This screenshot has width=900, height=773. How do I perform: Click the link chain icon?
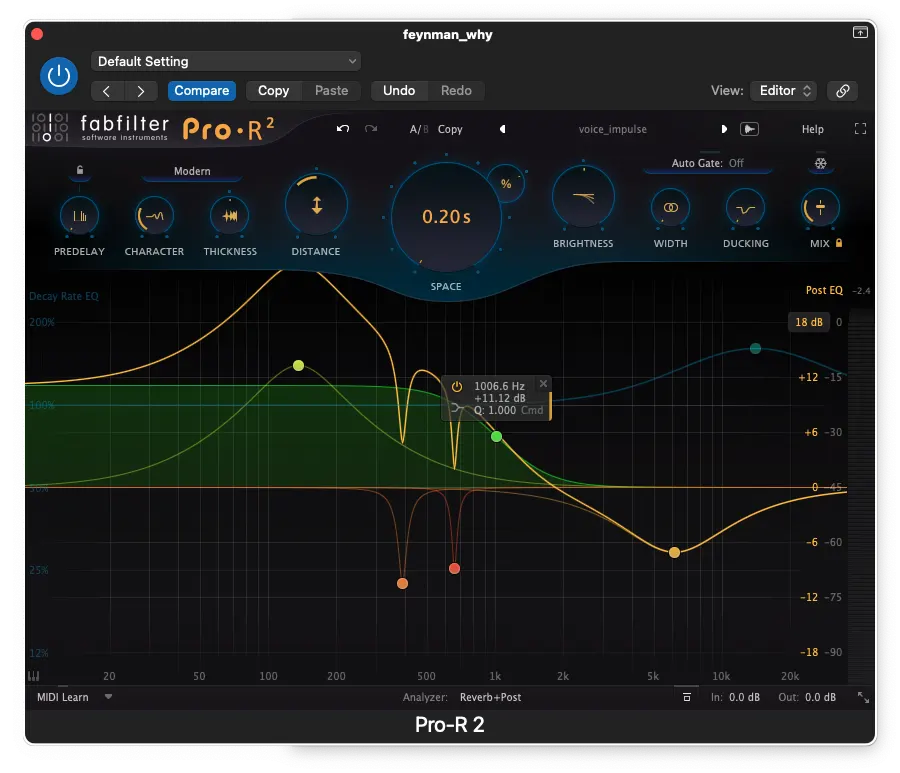pyautogui.click(x=843, y=91)
